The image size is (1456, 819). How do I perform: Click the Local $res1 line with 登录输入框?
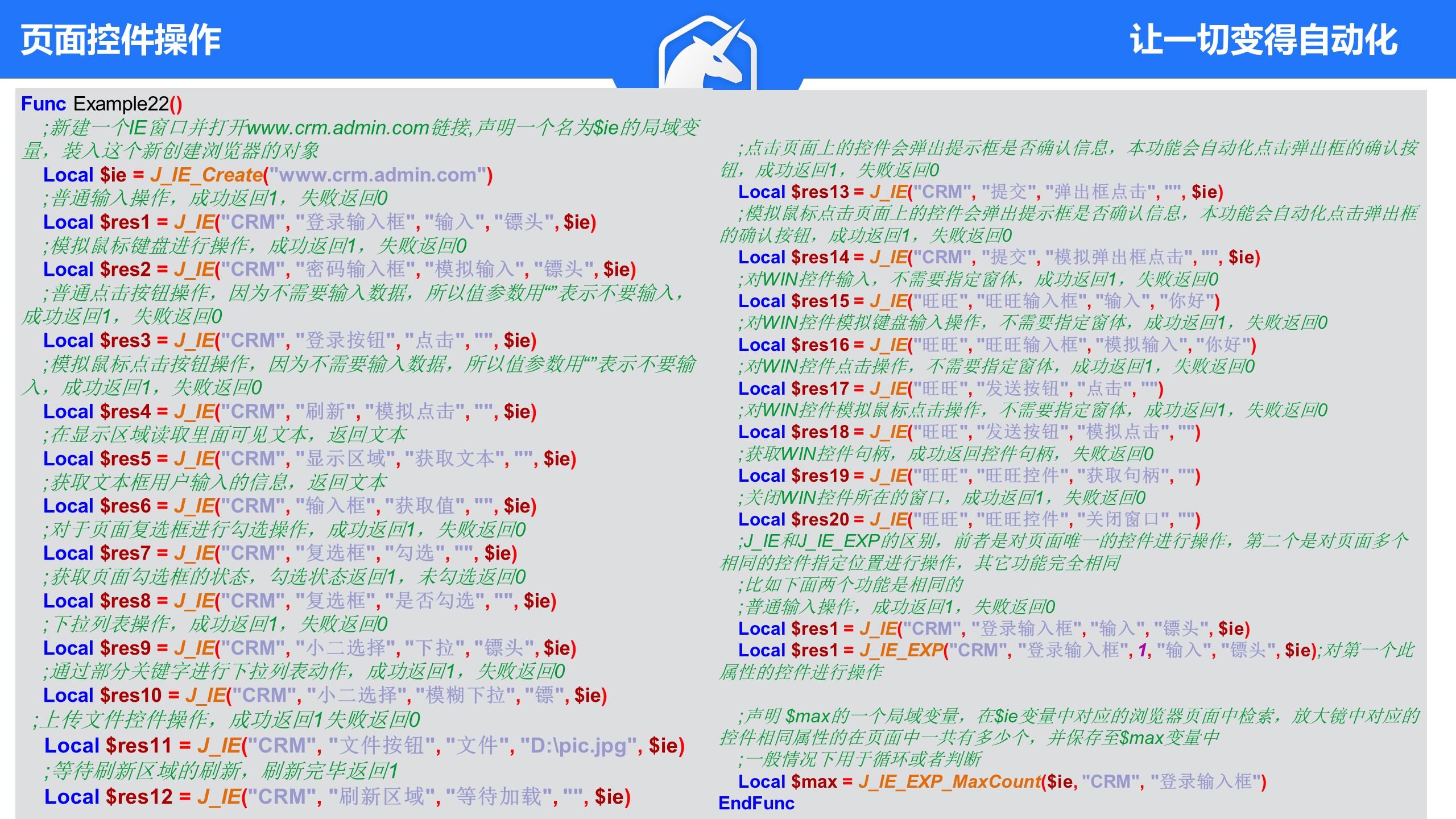tap(318, 222)
